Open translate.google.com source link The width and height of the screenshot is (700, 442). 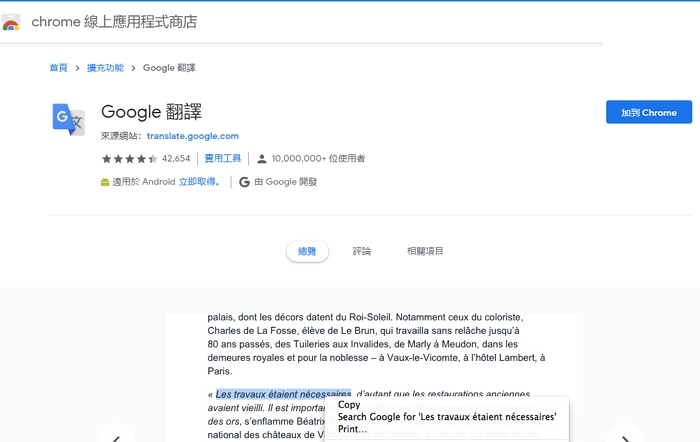(x=193, y=136)
